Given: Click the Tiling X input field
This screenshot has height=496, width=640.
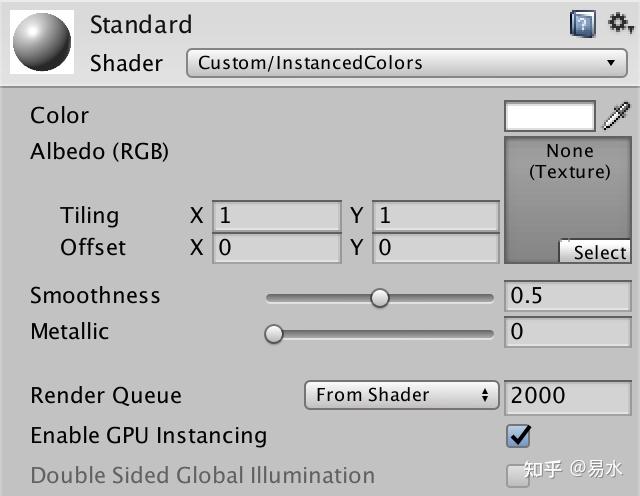Looking at the screenshot, I should pyautogui.click(x=277, y=216).
